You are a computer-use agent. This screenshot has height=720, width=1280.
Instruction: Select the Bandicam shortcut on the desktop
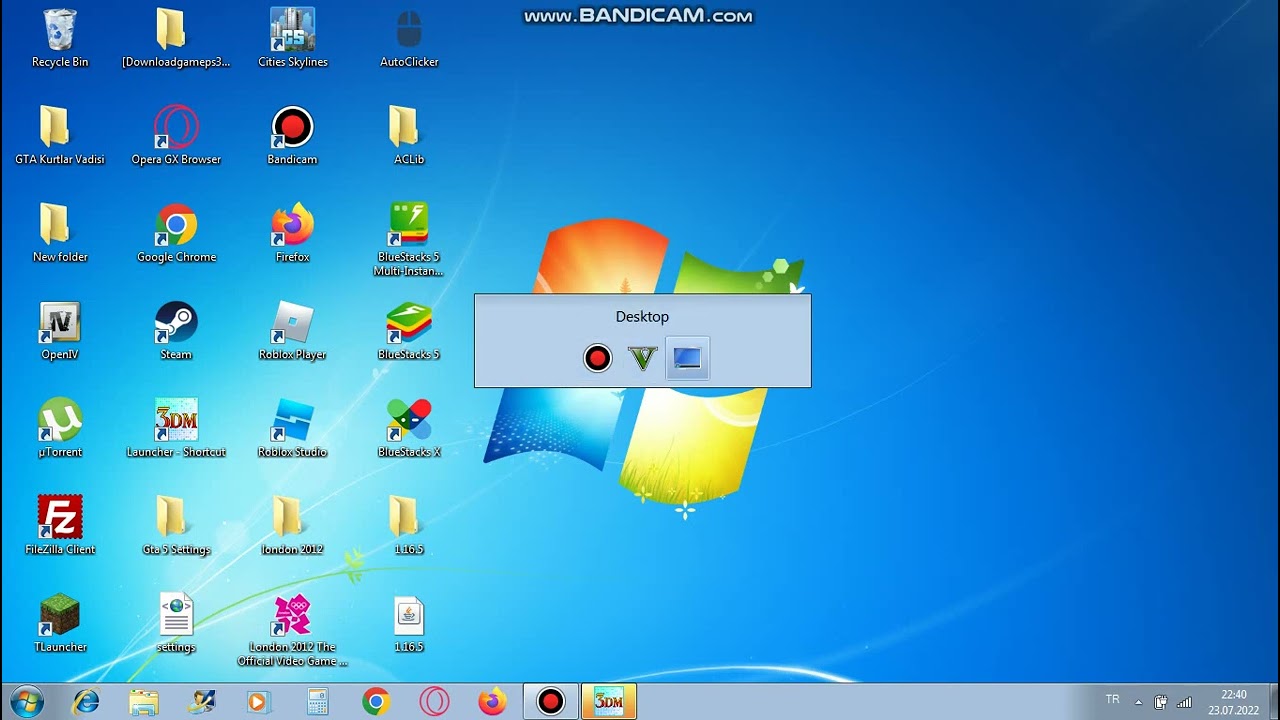(x=292, y=136)
